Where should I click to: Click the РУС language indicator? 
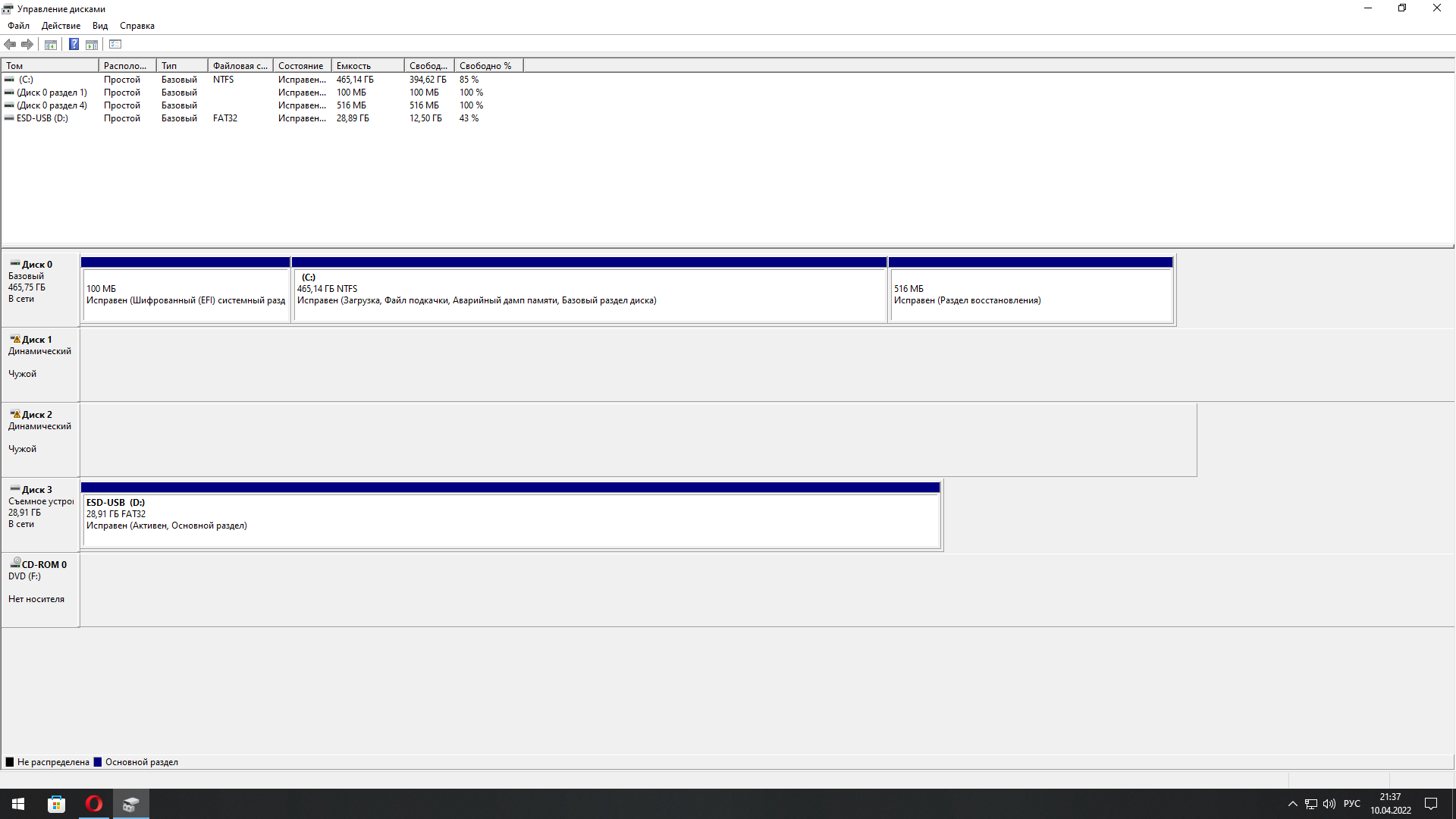tap(1351, 804)
